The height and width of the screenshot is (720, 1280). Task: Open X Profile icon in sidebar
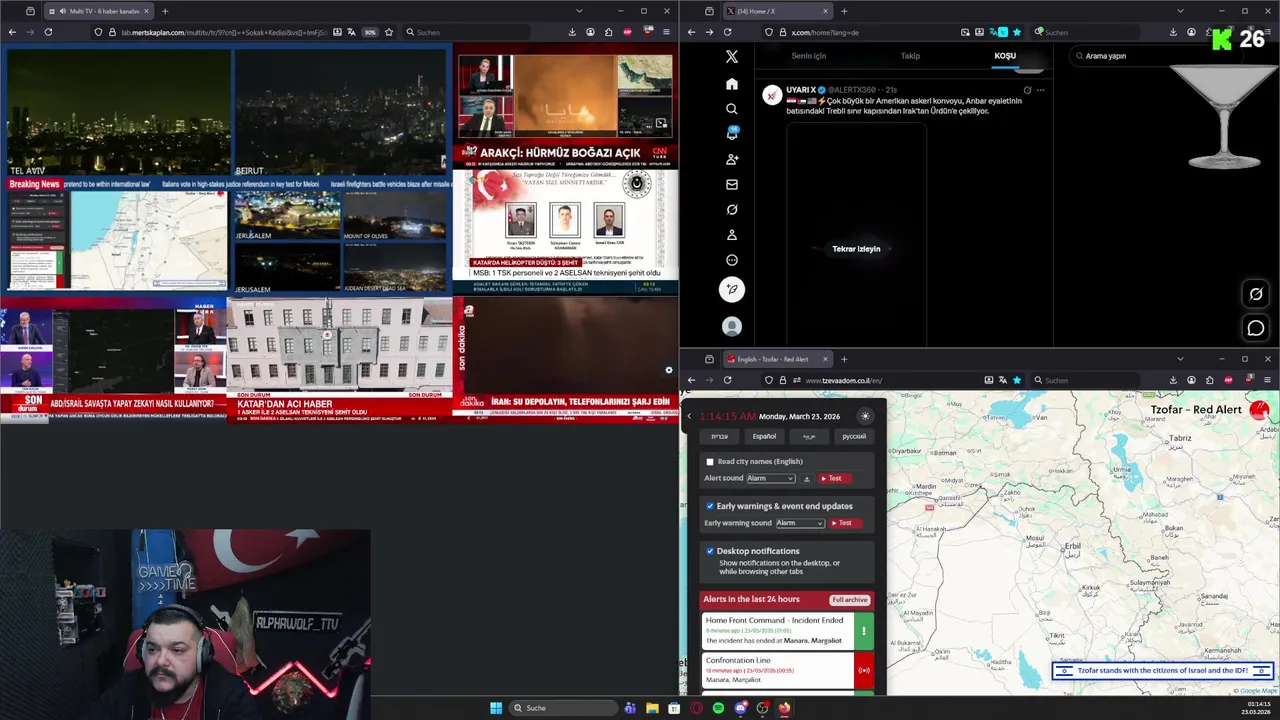pos(732,235)
